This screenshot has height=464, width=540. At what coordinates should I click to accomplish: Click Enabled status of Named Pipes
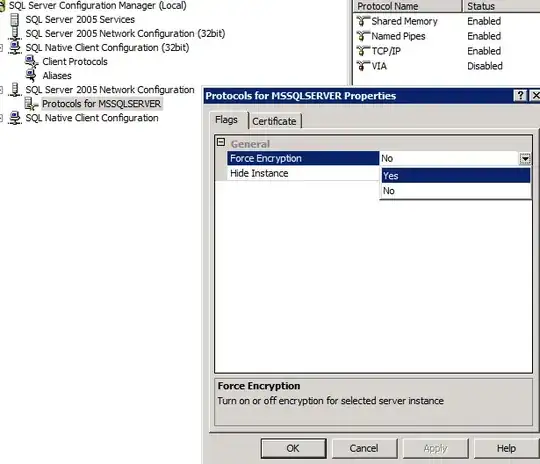point(484,36)
